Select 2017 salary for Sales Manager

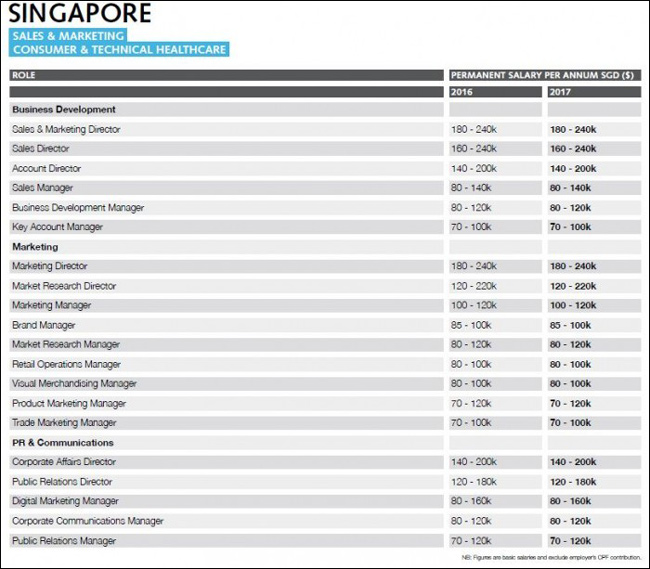click(570, 188)
